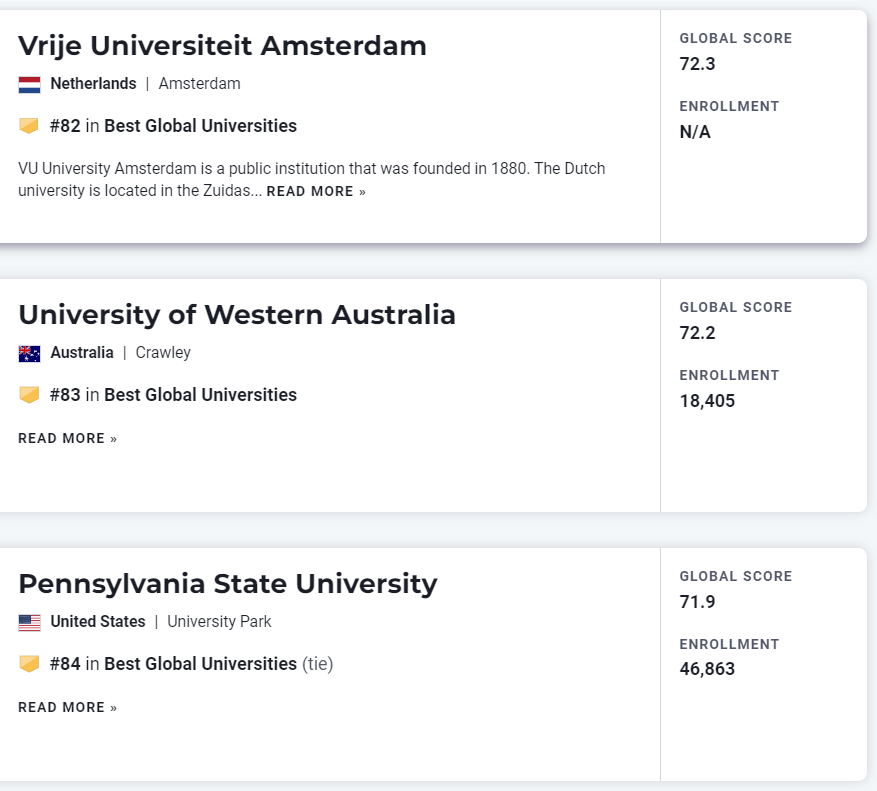Expand READ MORE under Pennsylvania State University
Viewport: 877px width, 791px height.
67,707
